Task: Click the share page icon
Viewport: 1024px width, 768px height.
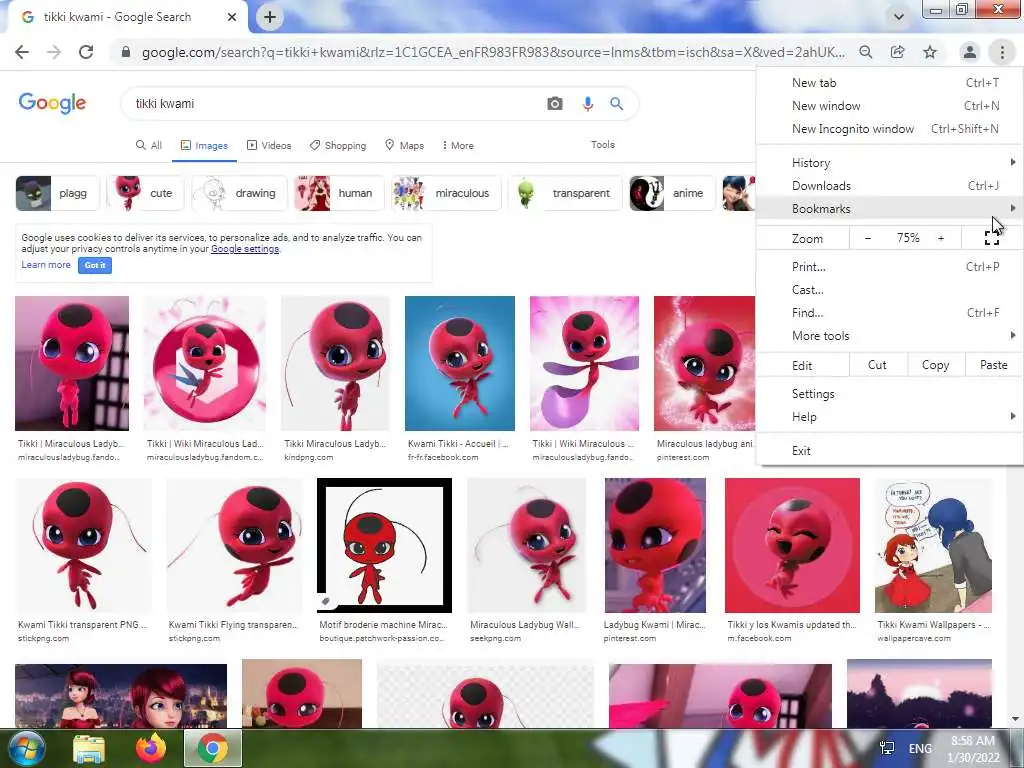Action: [x=898, y=52]
